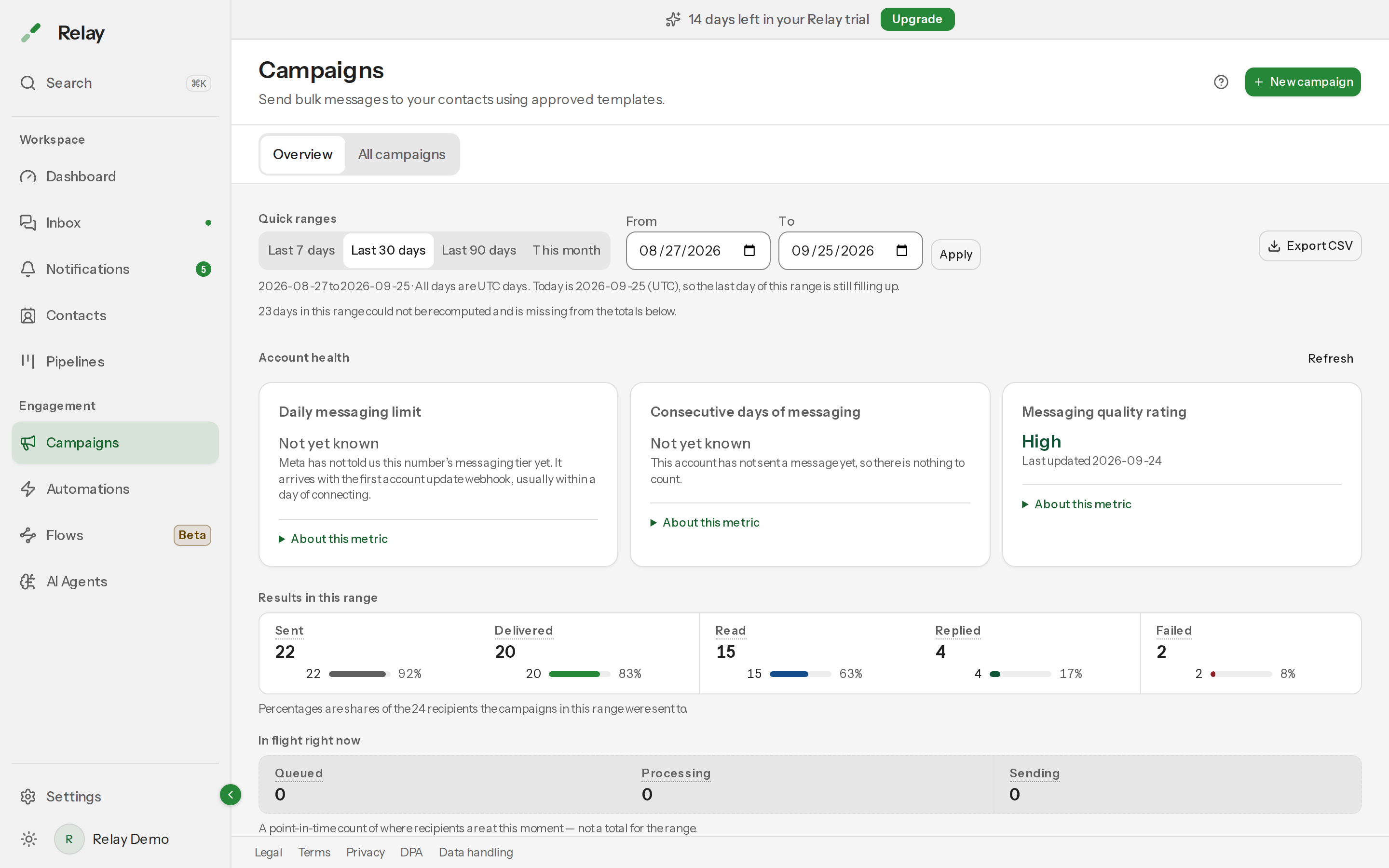The width and height of the screenshot is (1389, 868).
Task: Click the AI Agents brain icon
Action: [28, 582]
